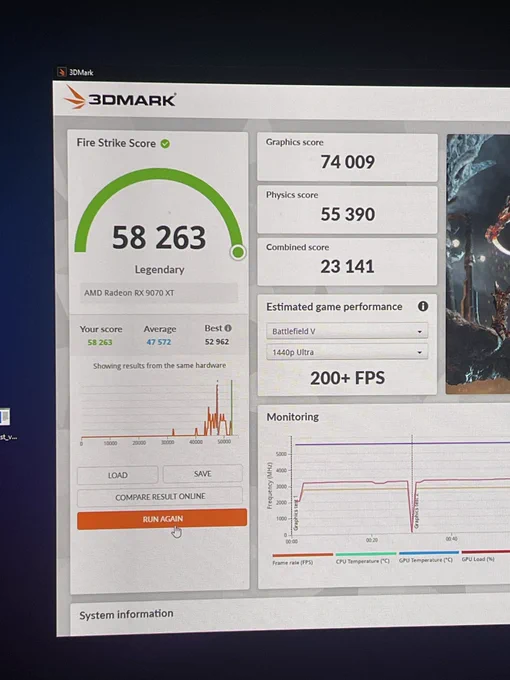The image size is (510, 680).
Task: Click AMD Radeon RX 9070 XT field
Action: [159, 293]
